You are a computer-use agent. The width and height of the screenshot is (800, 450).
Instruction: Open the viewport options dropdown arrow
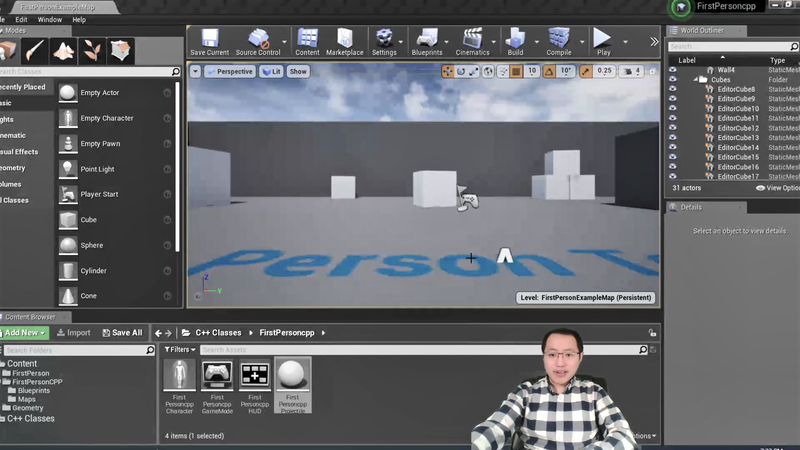pos(195,71)
